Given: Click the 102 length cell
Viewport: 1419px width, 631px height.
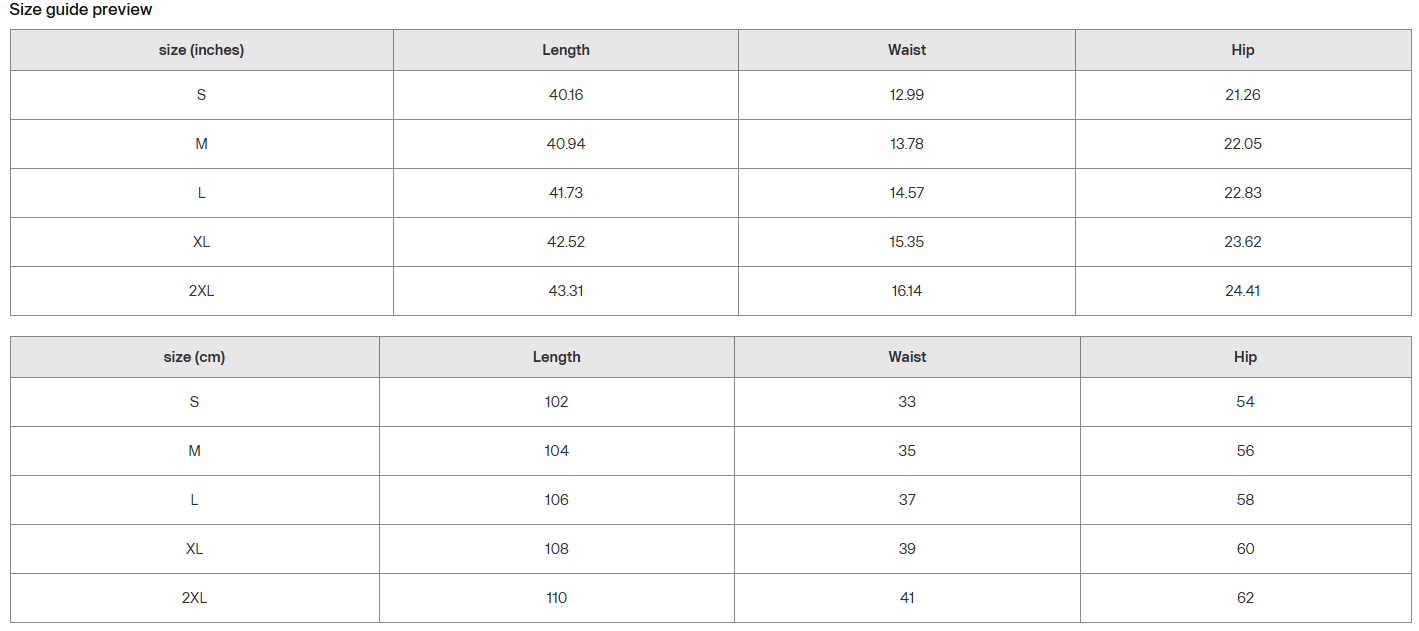Looking at the screenshot, I should pos(557,402).
